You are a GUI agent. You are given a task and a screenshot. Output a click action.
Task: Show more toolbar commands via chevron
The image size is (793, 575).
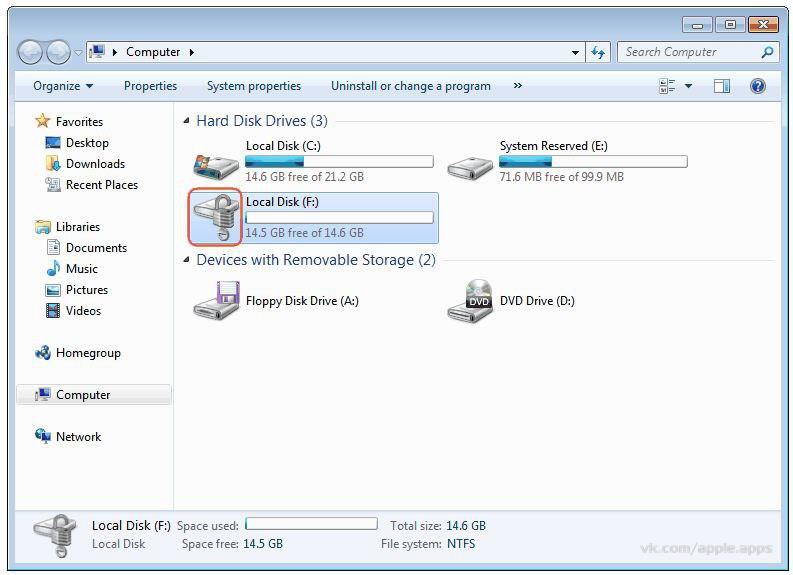517,86
